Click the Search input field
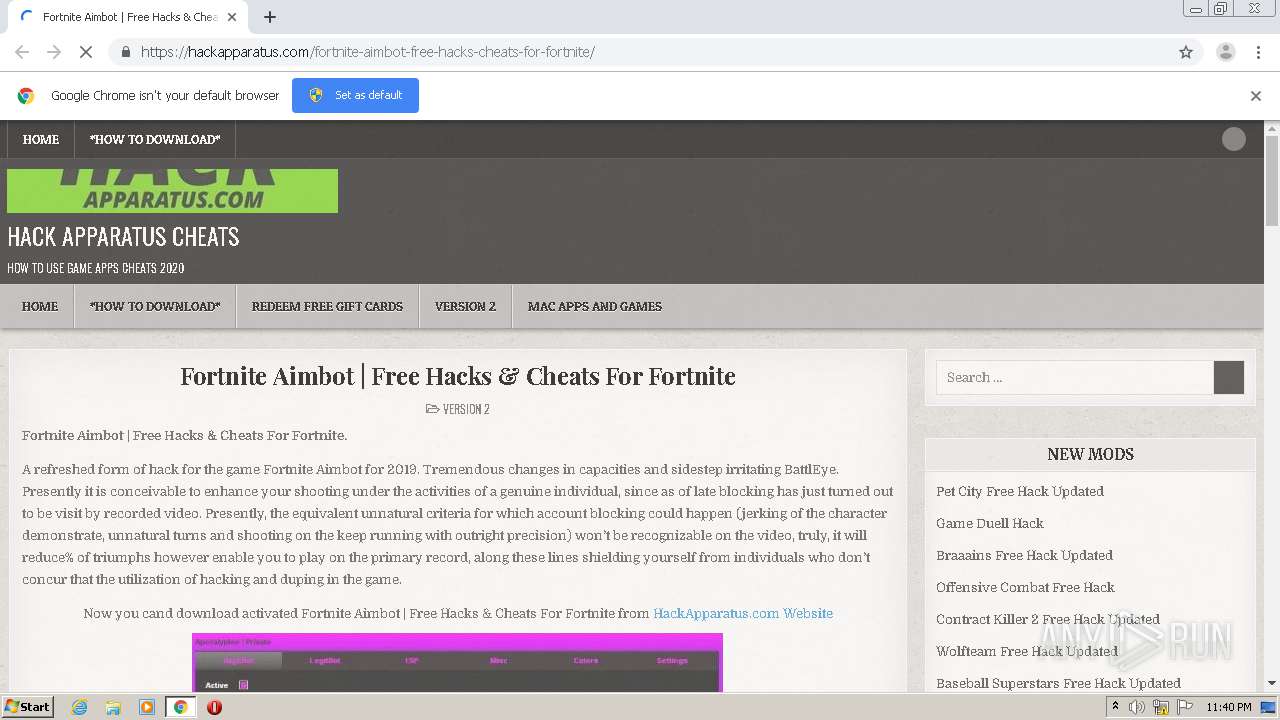 click(x=1075, y=377)
